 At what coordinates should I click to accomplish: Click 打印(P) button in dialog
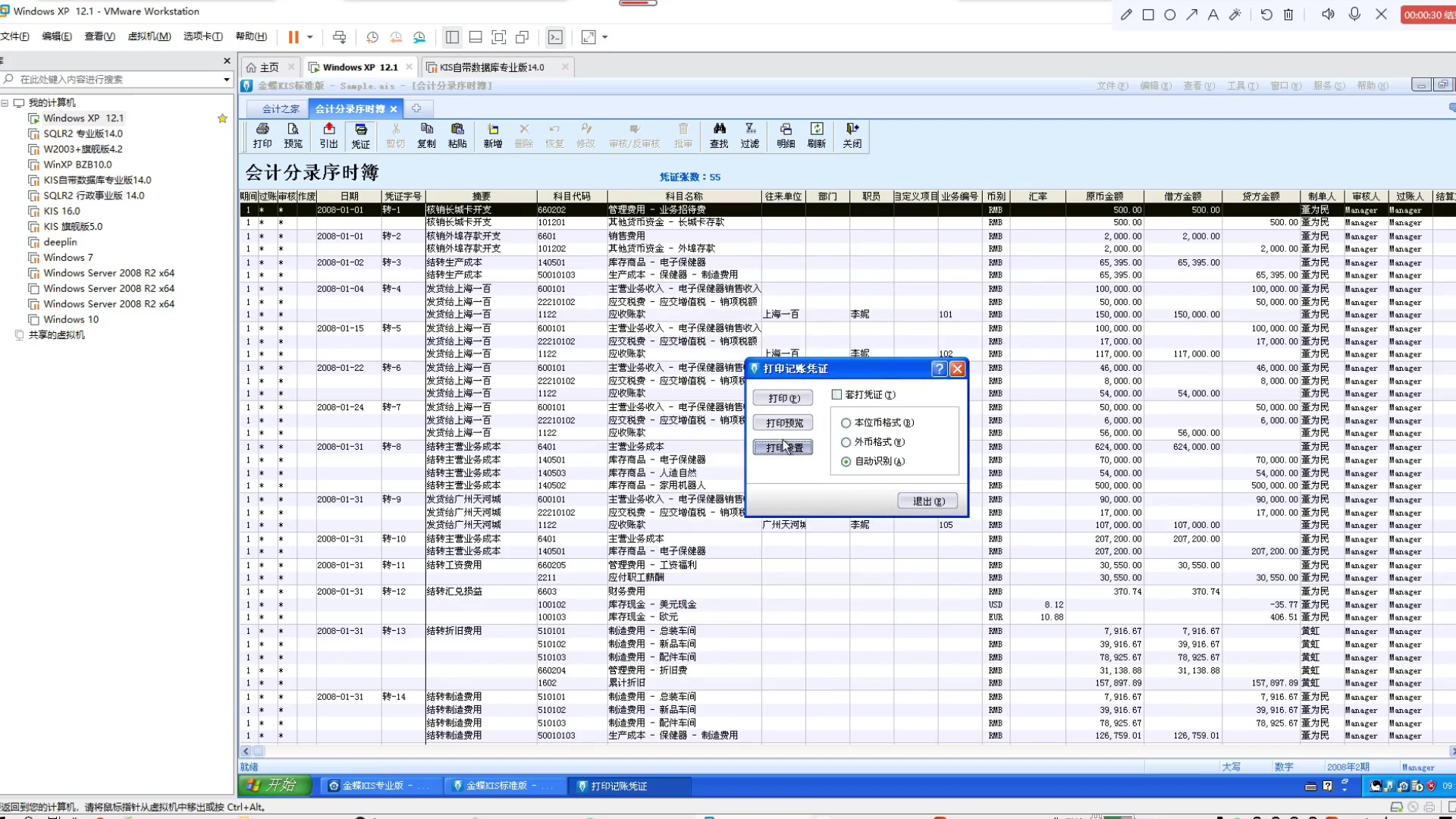tap(783, 398)
